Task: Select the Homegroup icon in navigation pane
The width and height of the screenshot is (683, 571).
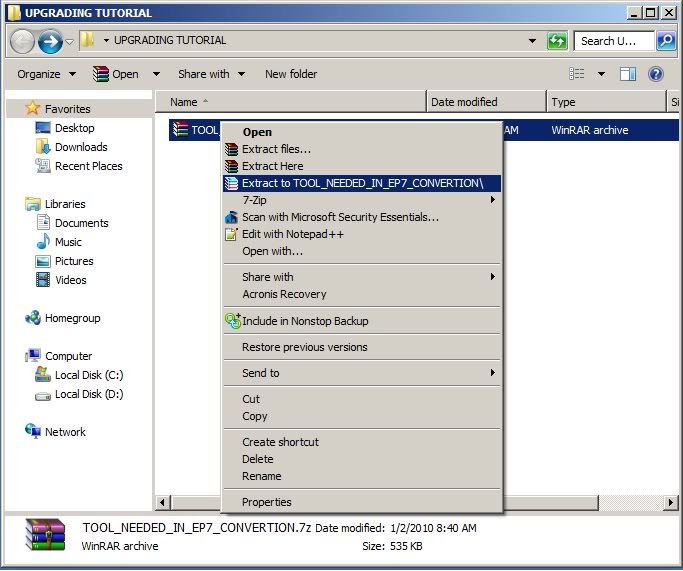Action: 33,318
